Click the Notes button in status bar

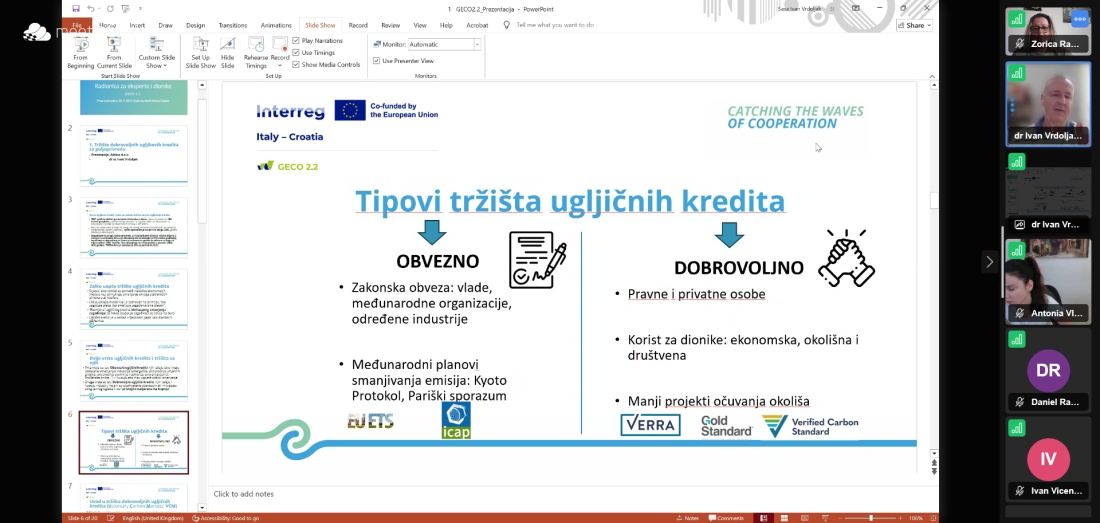[688, 518]
